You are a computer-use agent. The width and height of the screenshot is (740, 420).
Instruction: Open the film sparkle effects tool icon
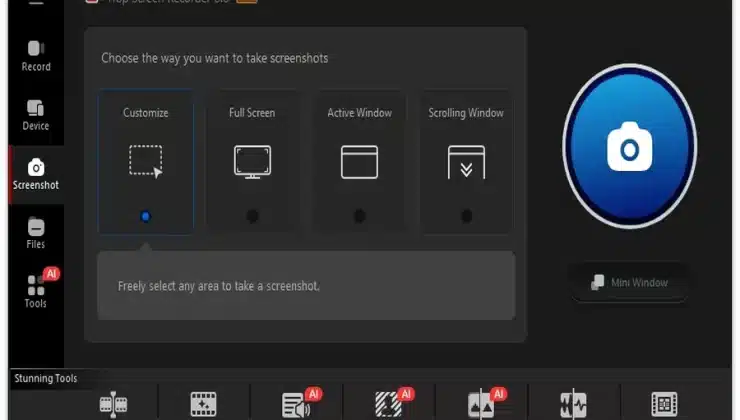click(203, 404)
